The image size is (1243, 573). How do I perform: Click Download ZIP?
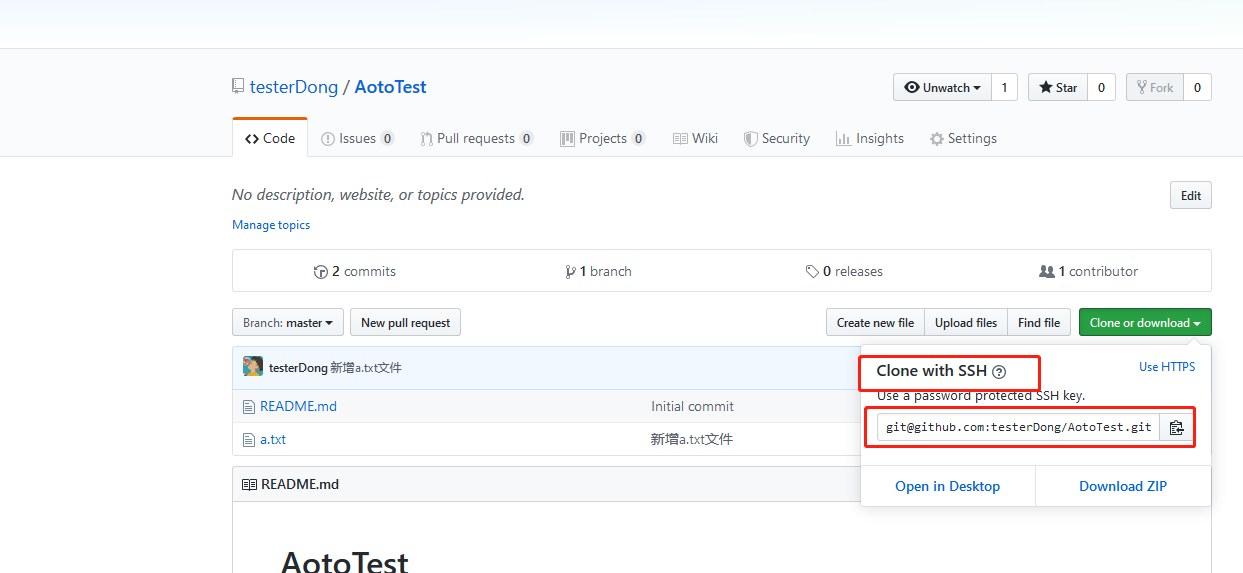1123,486
